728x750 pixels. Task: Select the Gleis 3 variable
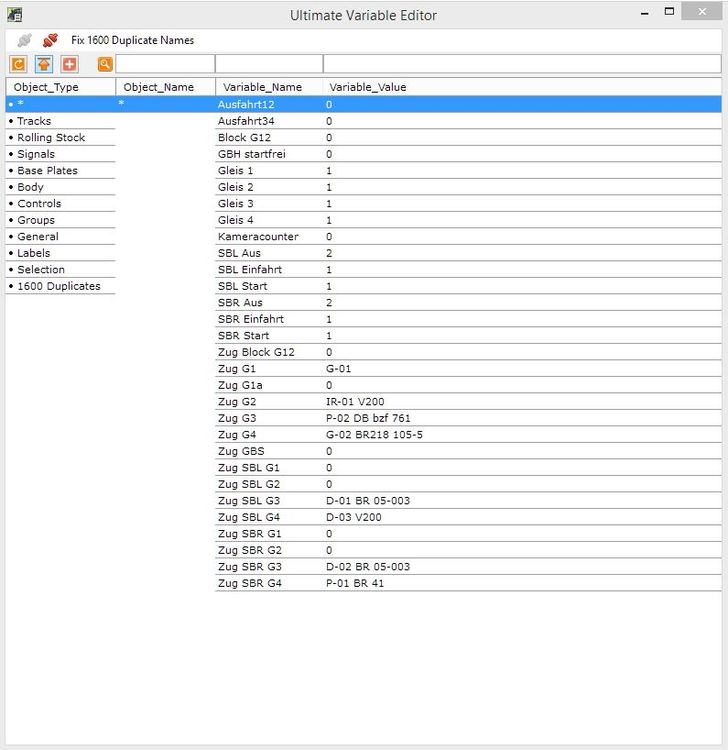pyautogui.click(x=235, y=204)
